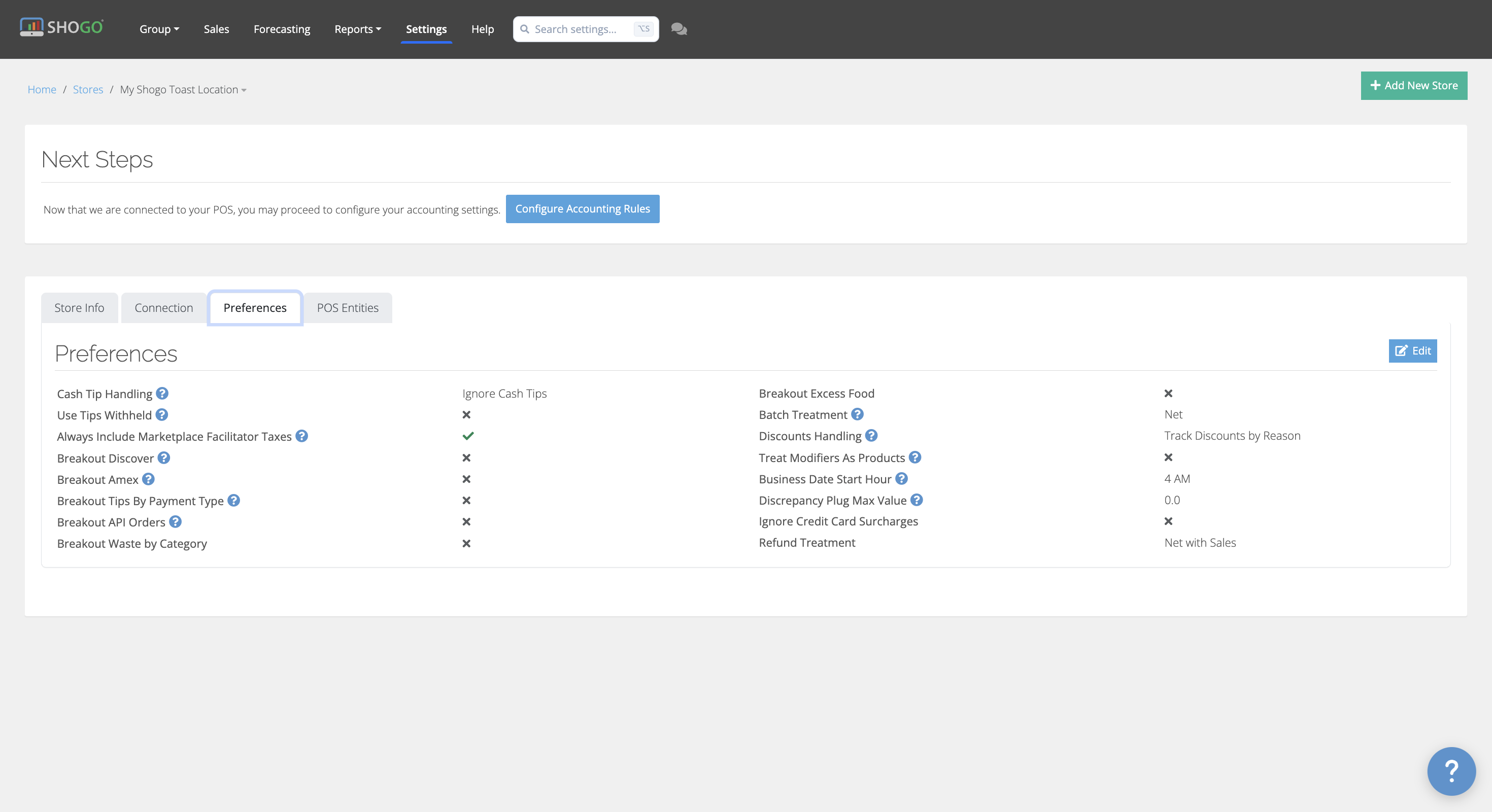The height and width of the screenshot is (812, 1492).
Task: Click Edit preferences button
Action: pos(1413,351)
